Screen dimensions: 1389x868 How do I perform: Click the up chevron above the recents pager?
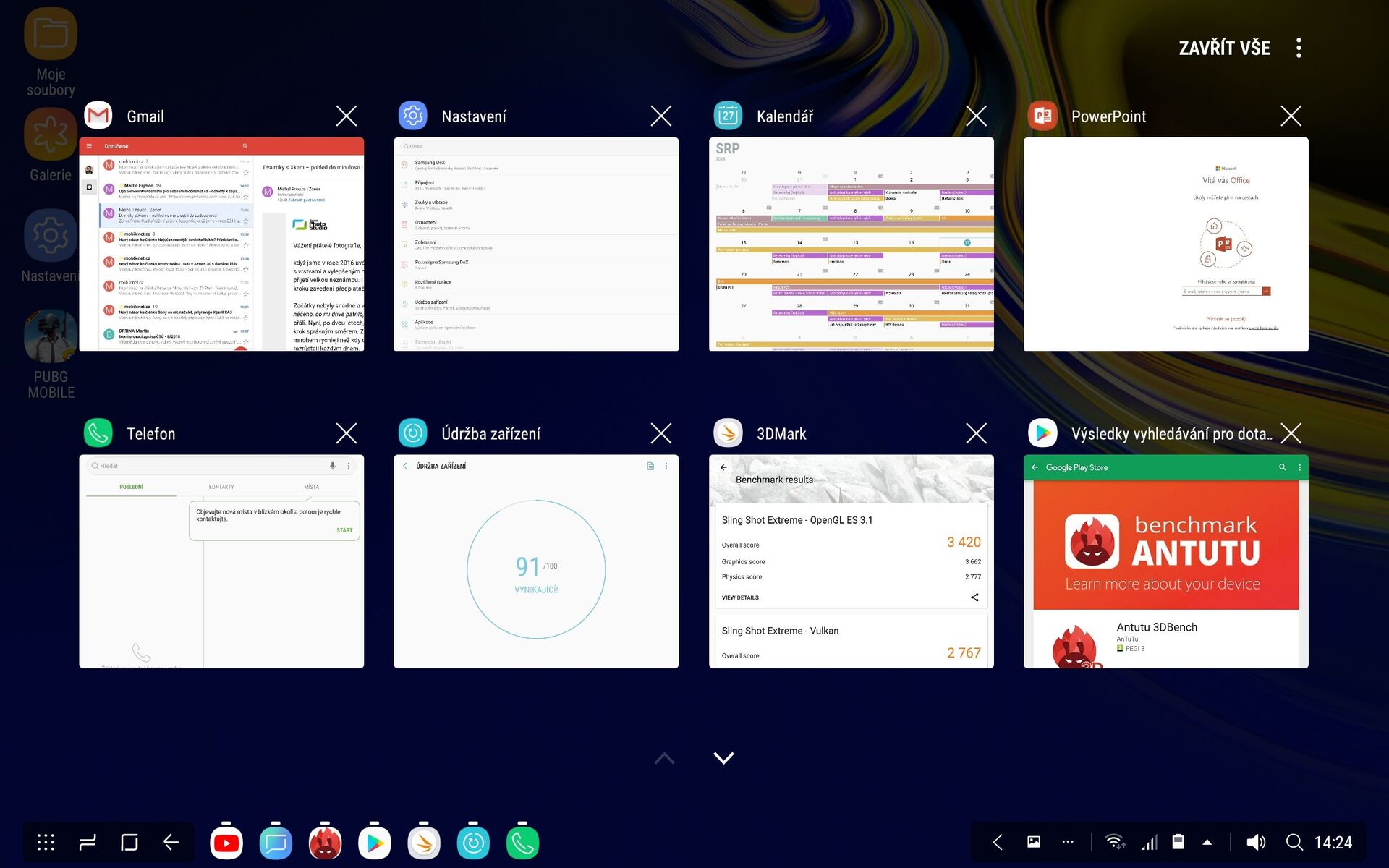[663, 757]
